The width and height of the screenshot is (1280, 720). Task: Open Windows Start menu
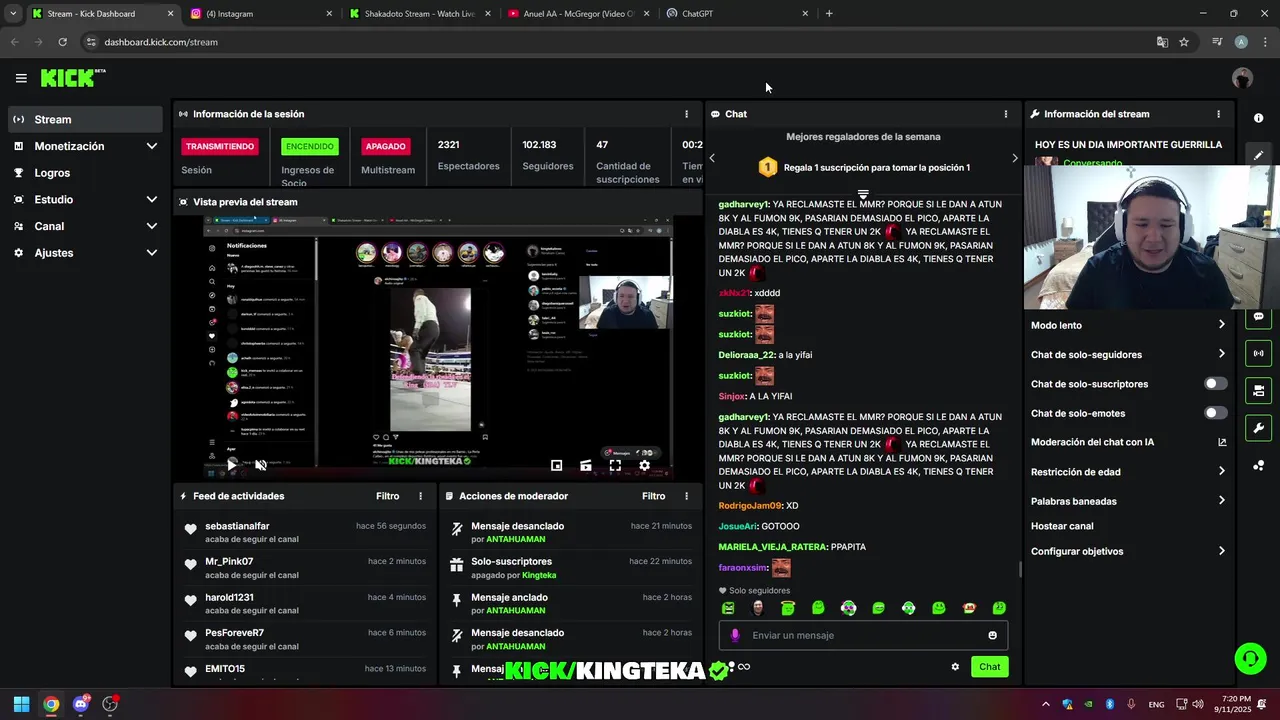[21, 704]
